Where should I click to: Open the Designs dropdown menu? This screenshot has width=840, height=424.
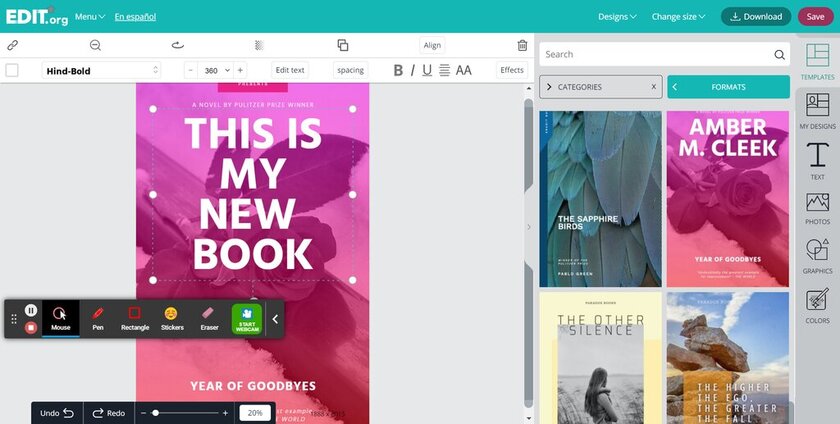618,16
